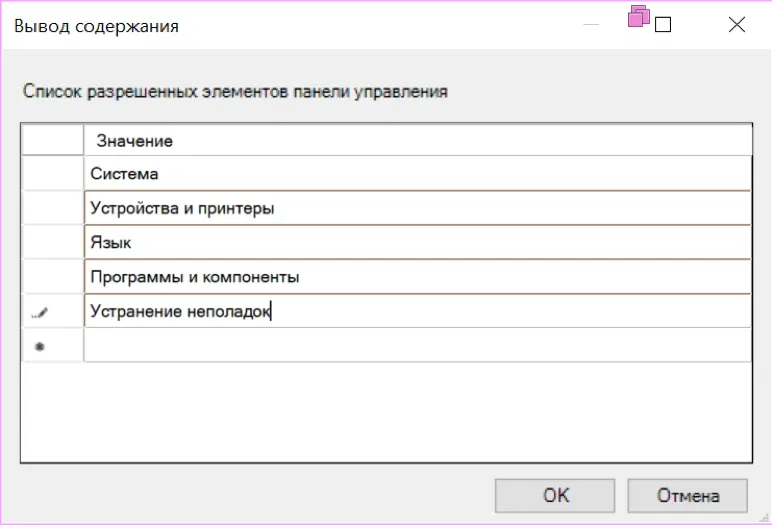772x525 pixels.
Task: Select the Система row via its row header
Action: pos(52,174)
